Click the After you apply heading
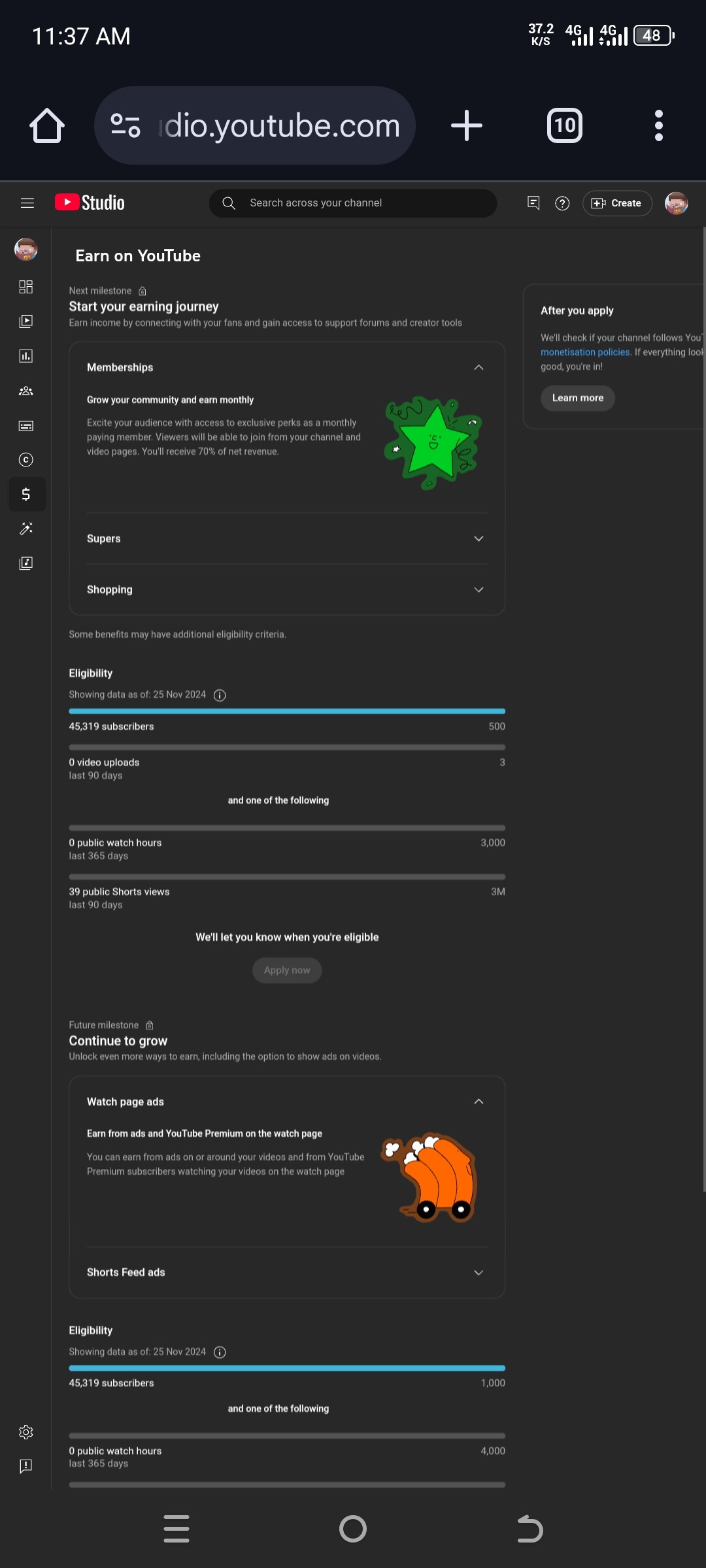Viewport: 706px width, 1568px height. coord(577,310)
